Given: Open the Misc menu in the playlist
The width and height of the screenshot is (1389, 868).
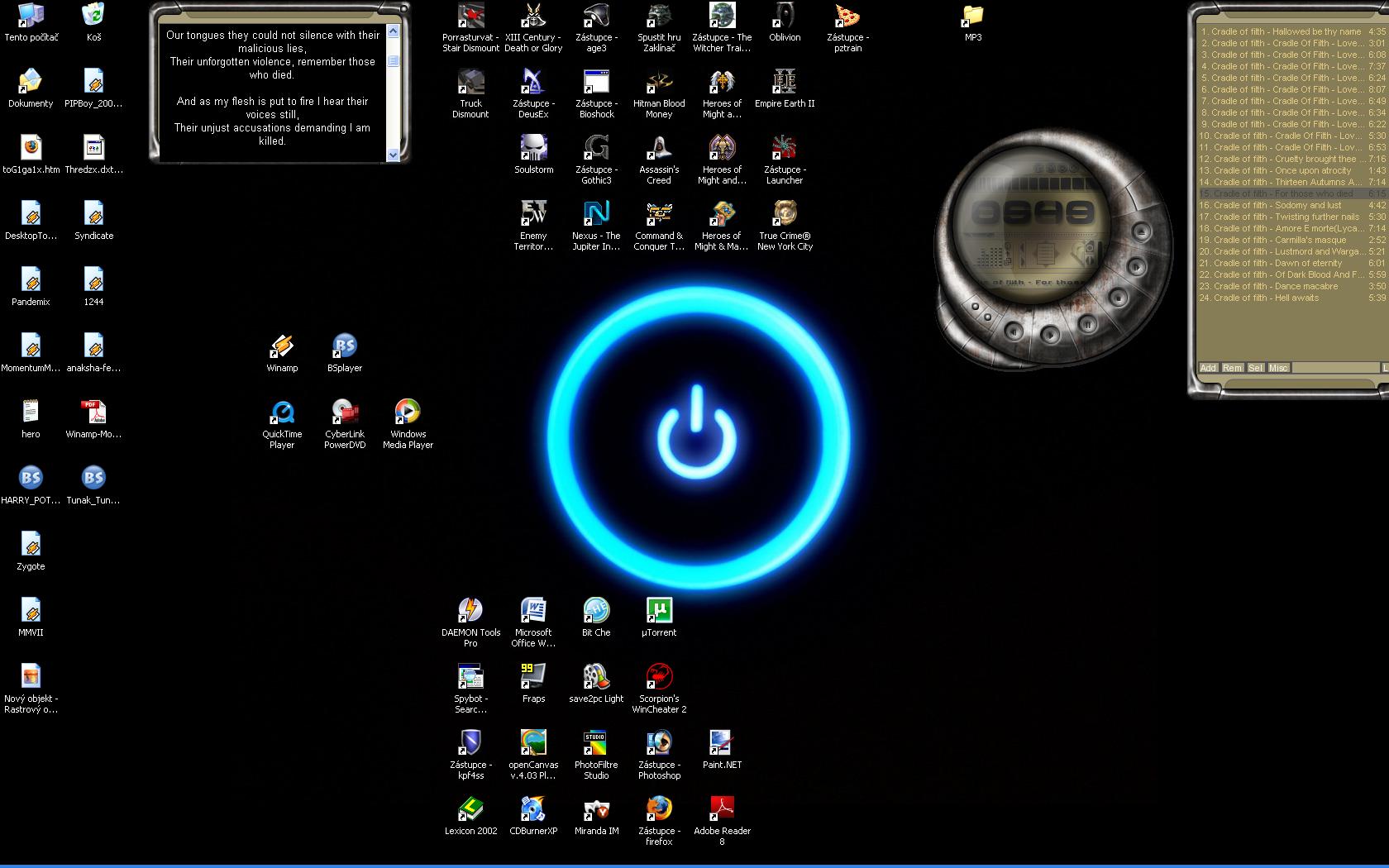Looking at the screenshot, I should 1278,368.
